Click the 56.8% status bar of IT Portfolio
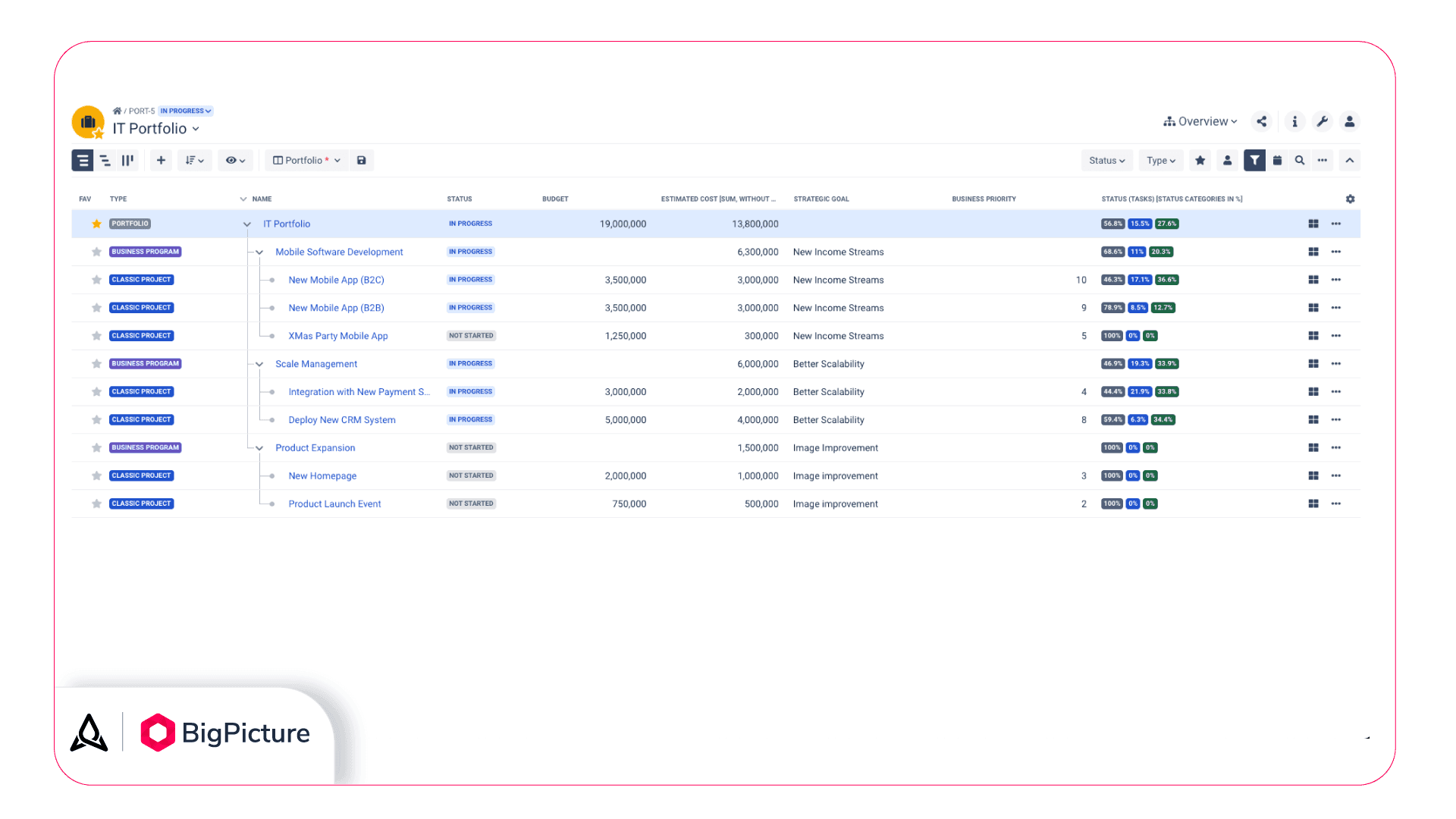1456x819 pixels. 1113,224
